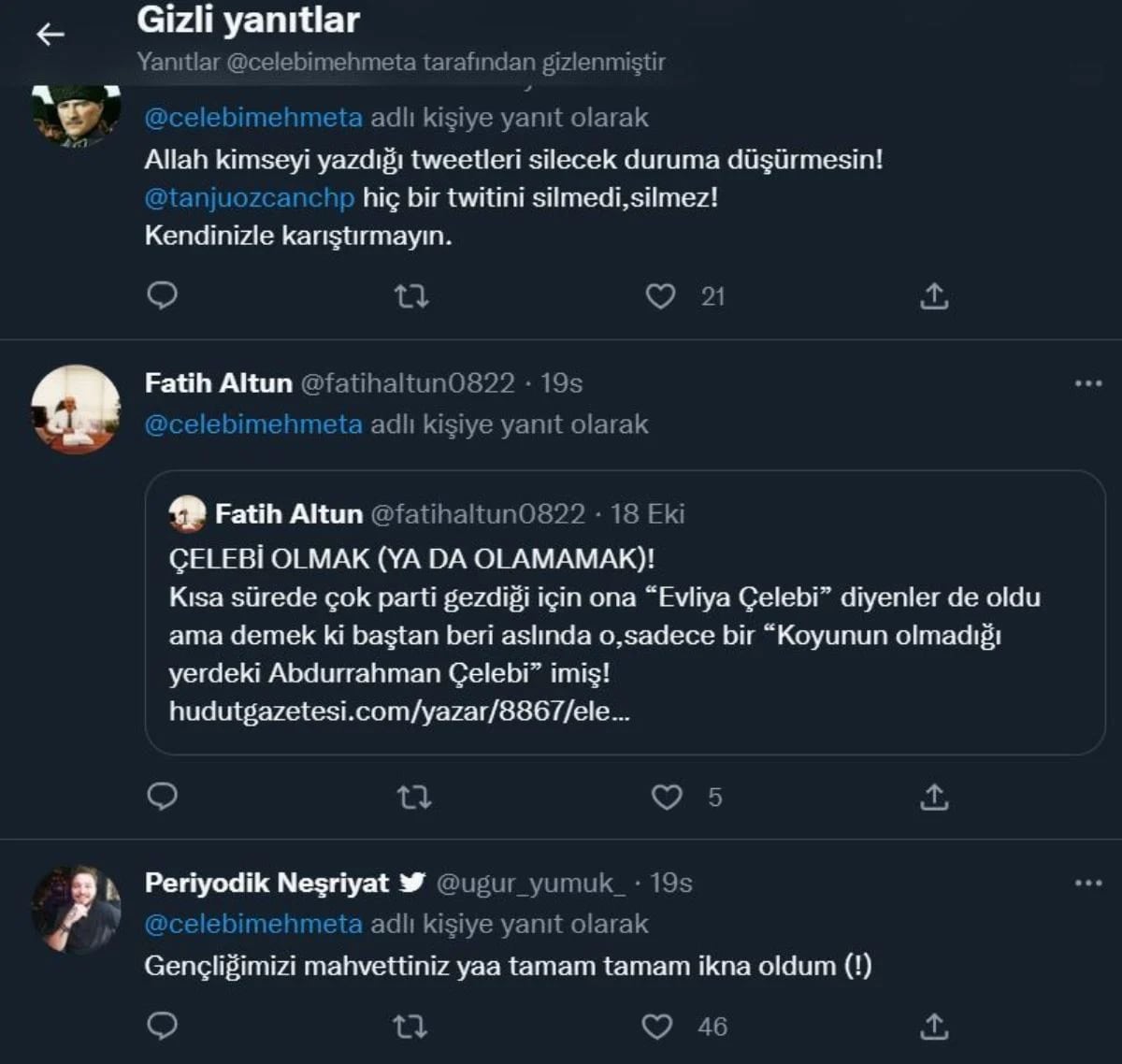1122x1064 pixels.
Task: Reply to Fatih Altun's tweet
Action: pos(163,796)
